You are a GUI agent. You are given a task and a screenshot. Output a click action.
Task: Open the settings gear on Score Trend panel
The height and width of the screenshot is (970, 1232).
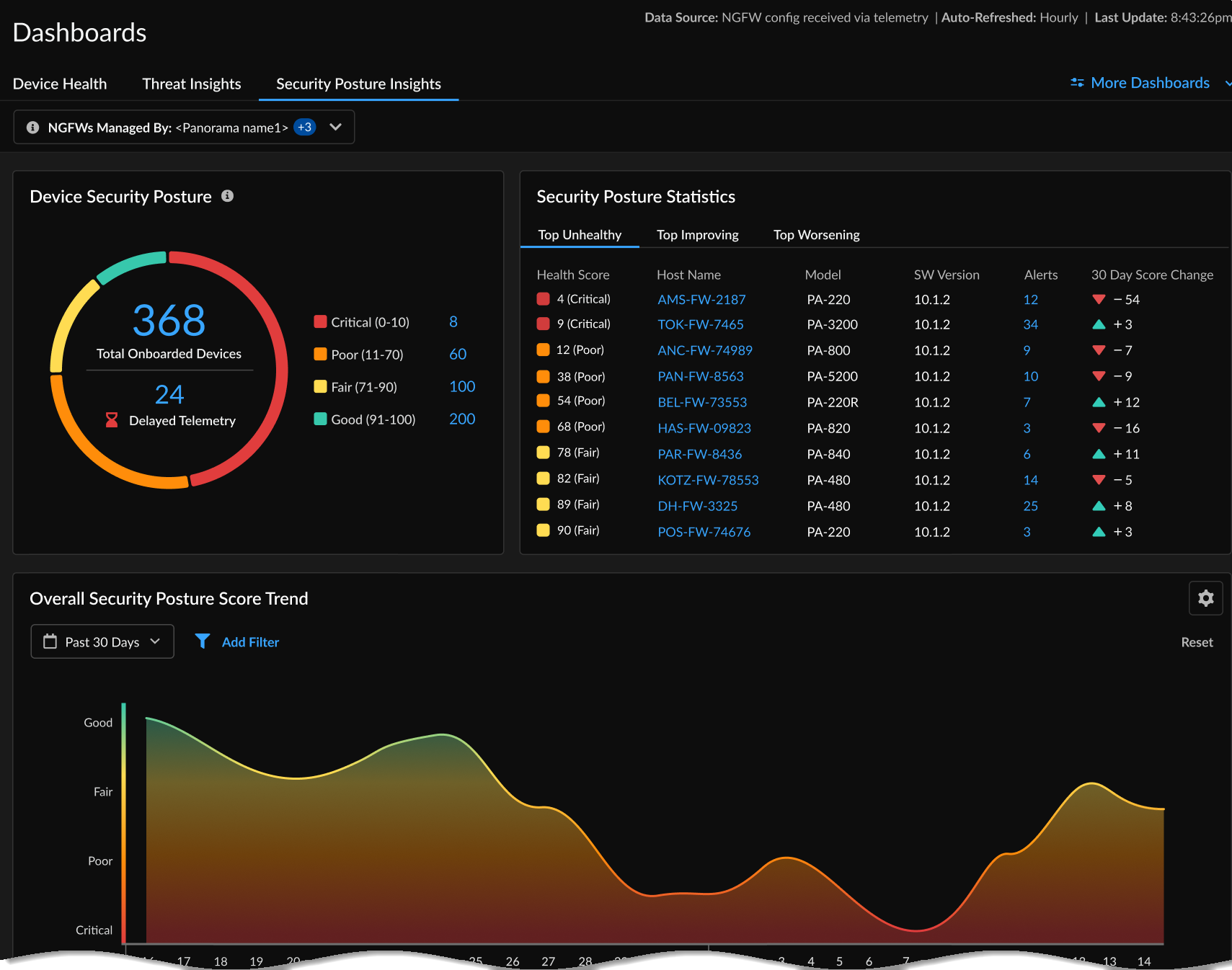[1205, 598]
